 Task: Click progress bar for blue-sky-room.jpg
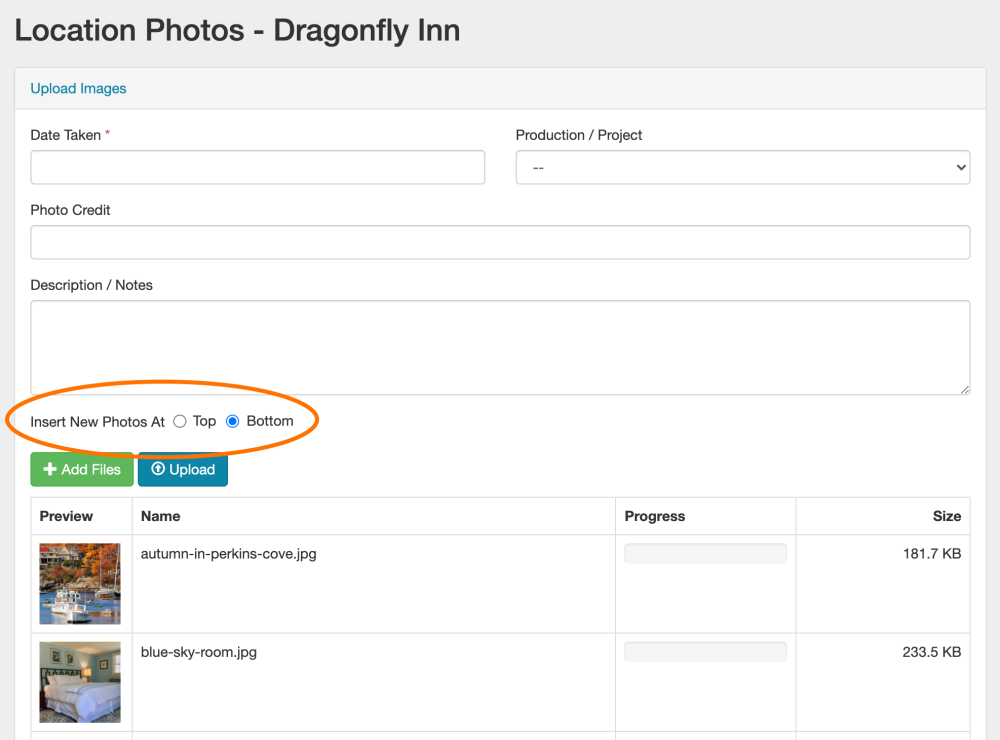coord(705,652)
